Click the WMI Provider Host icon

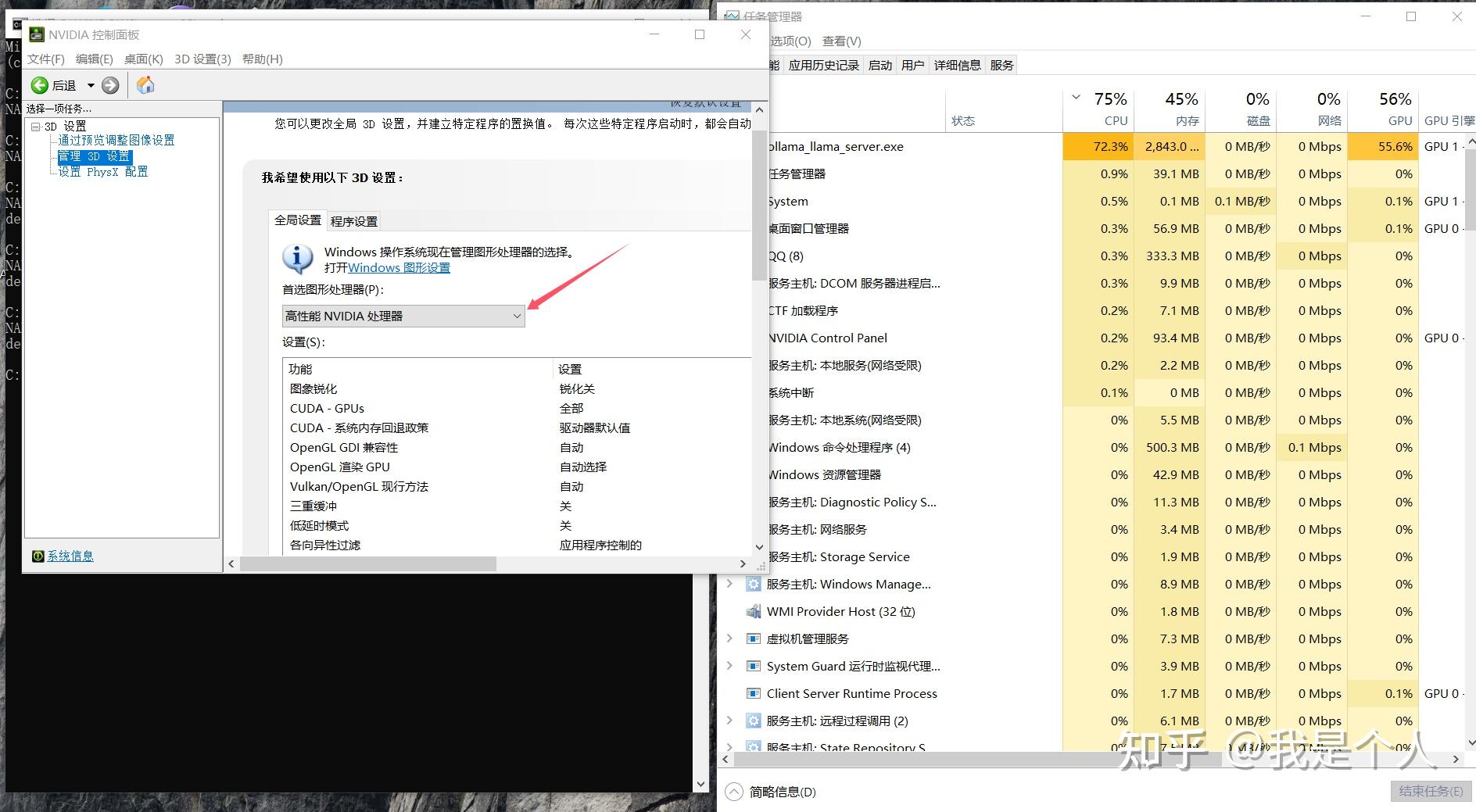coord(753,611)
